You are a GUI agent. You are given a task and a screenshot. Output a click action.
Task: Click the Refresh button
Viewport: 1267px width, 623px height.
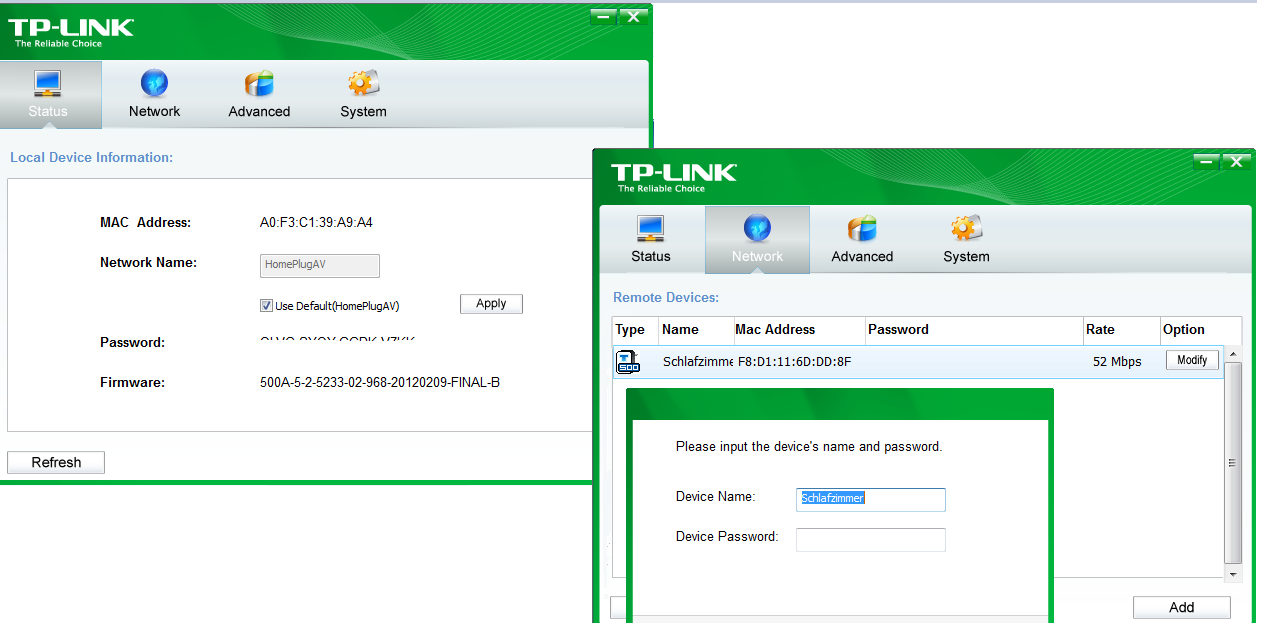56,462
